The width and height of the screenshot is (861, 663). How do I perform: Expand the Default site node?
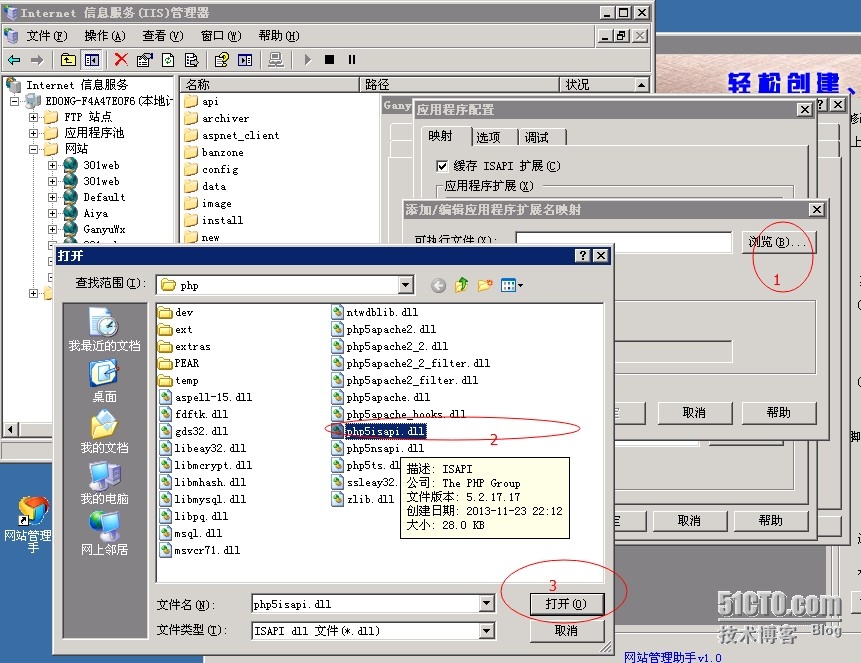[x=52, y=197]
